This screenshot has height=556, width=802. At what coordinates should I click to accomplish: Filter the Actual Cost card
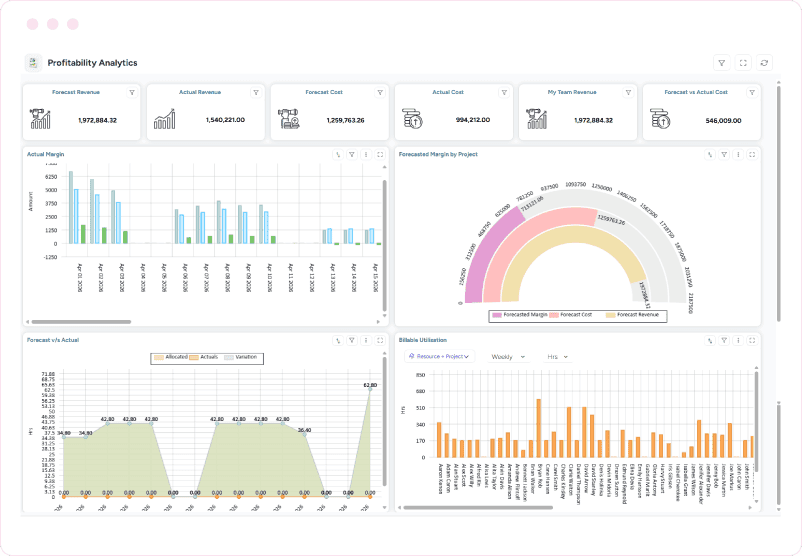(504, 93)
